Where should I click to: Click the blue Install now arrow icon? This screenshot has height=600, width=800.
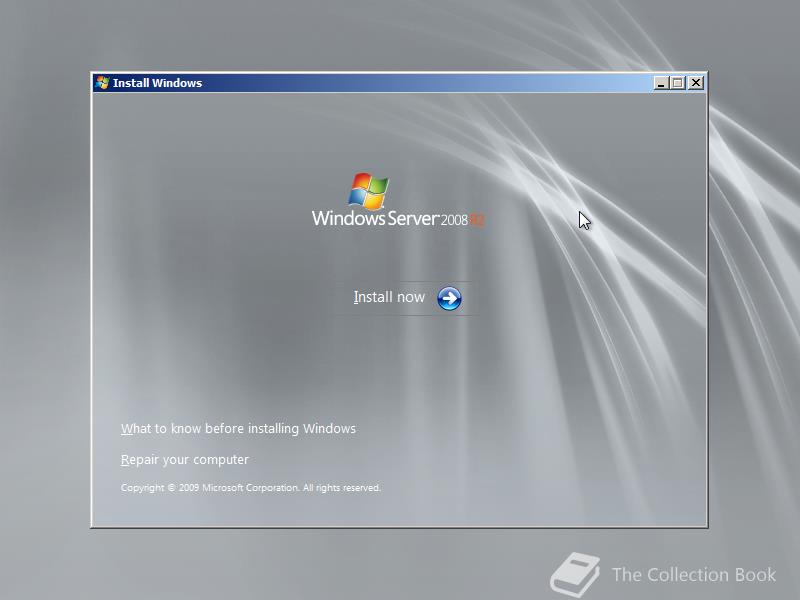pos(449,298)
